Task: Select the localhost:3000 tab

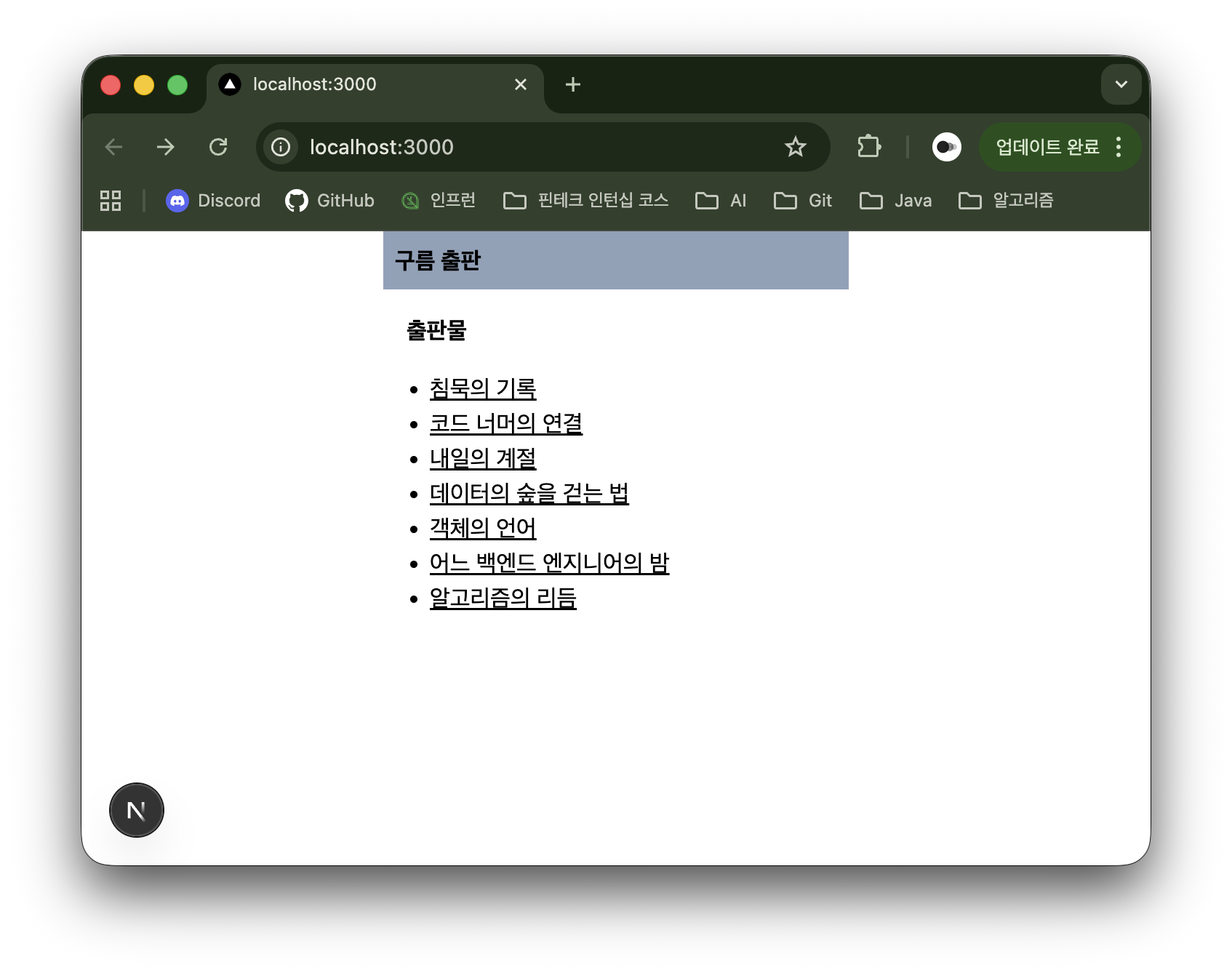Action: point(364,84)
